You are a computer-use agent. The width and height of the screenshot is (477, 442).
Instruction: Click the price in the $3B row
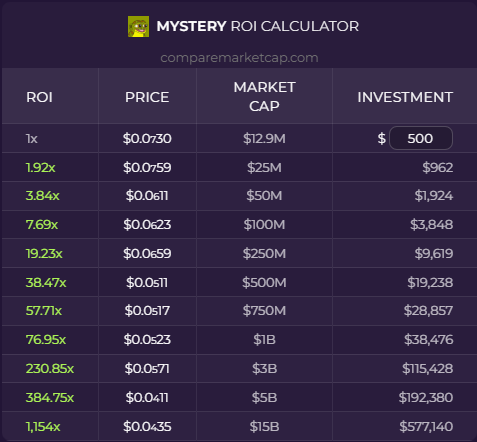[147, 369]
